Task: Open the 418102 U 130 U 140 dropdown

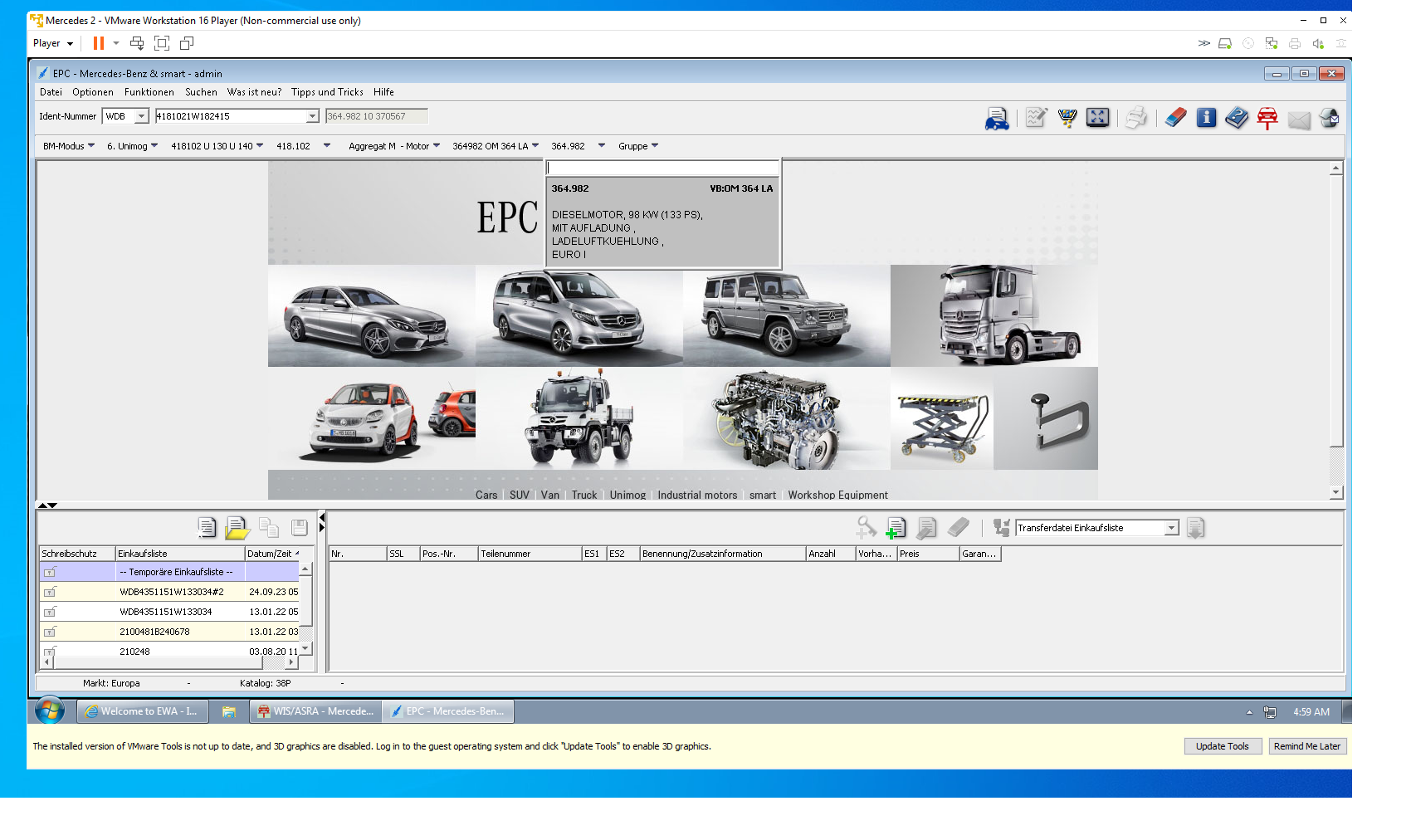Action: pos(217,146)
